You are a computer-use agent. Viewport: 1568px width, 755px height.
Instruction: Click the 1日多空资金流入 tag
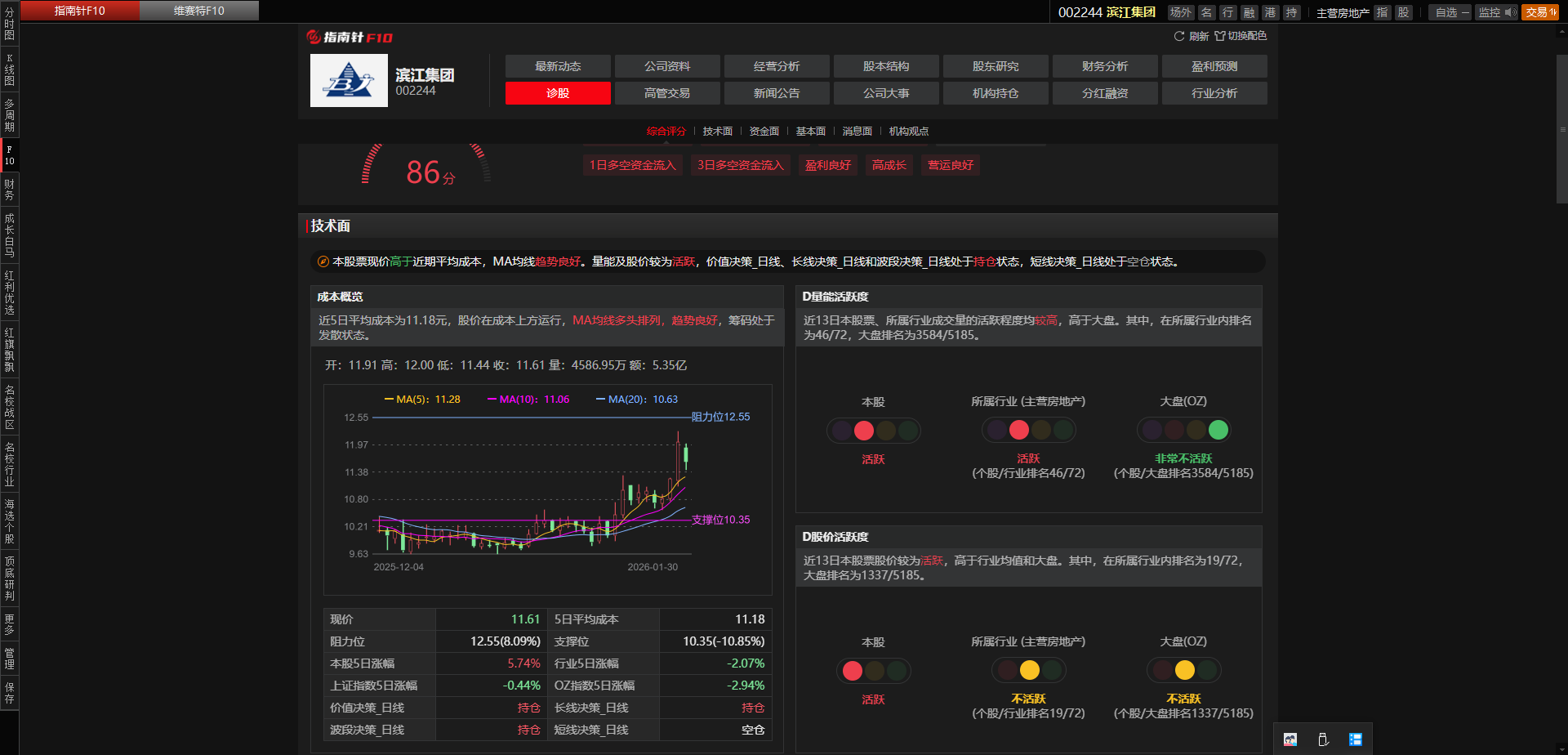click(633, 165)
